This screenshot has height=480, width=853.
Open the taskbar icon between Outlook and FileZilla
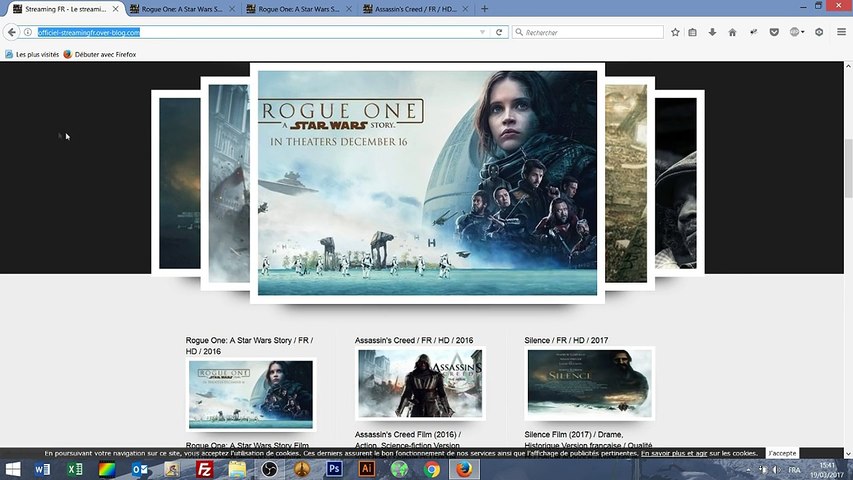[172, 469]
